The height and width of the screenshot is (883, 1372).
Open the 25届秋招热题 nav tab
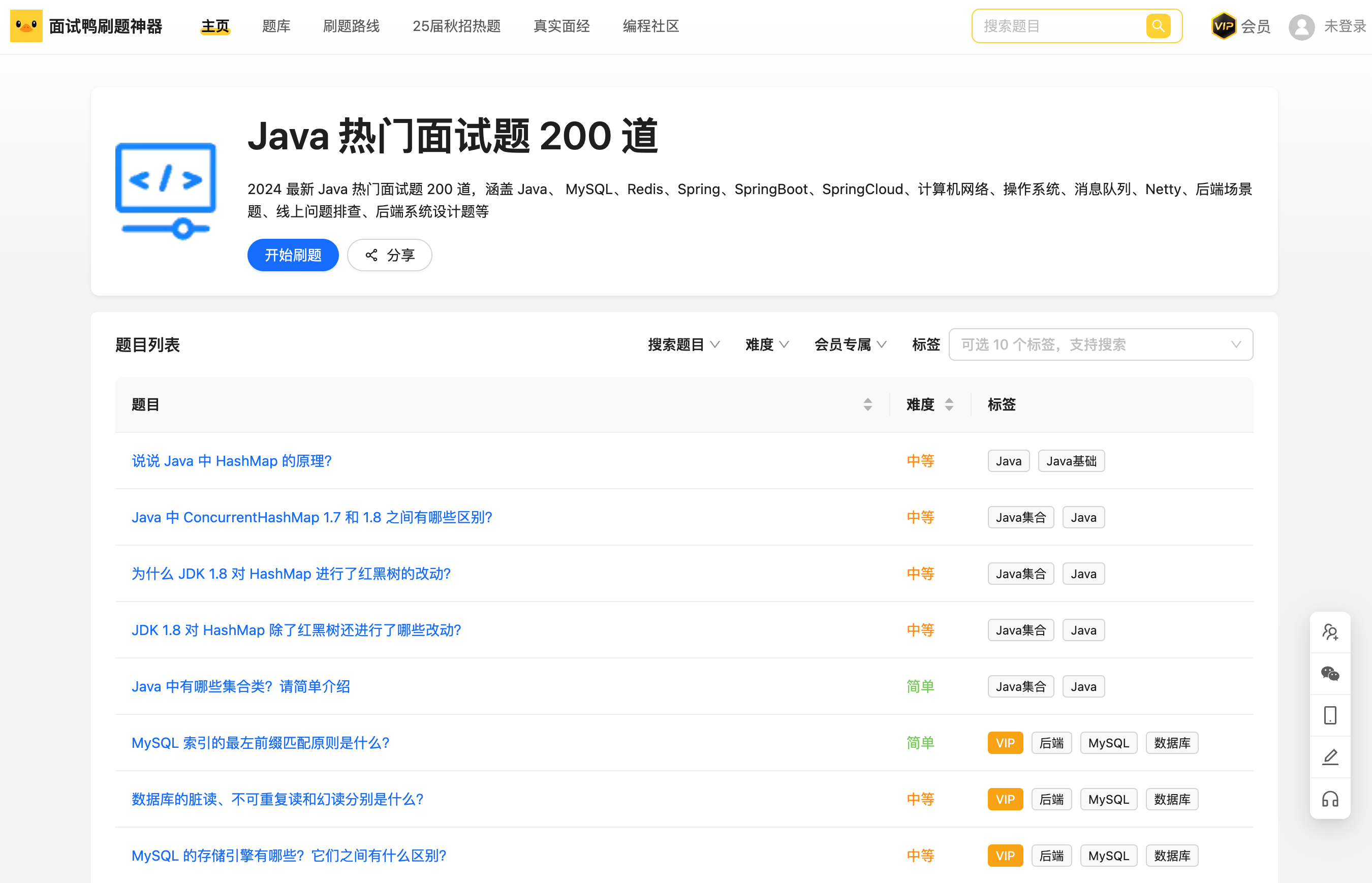tap(456, 26)
